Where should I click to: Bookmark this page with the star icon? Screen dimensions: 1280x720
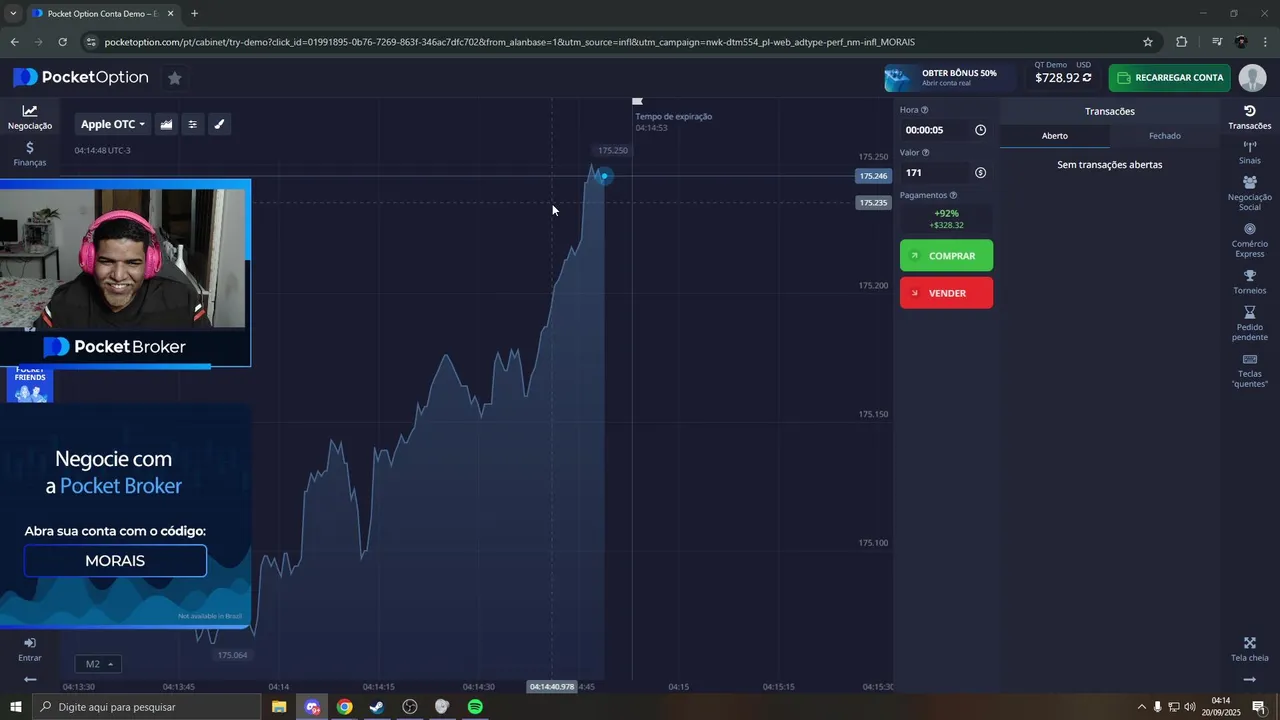(x=1148, y=42)
